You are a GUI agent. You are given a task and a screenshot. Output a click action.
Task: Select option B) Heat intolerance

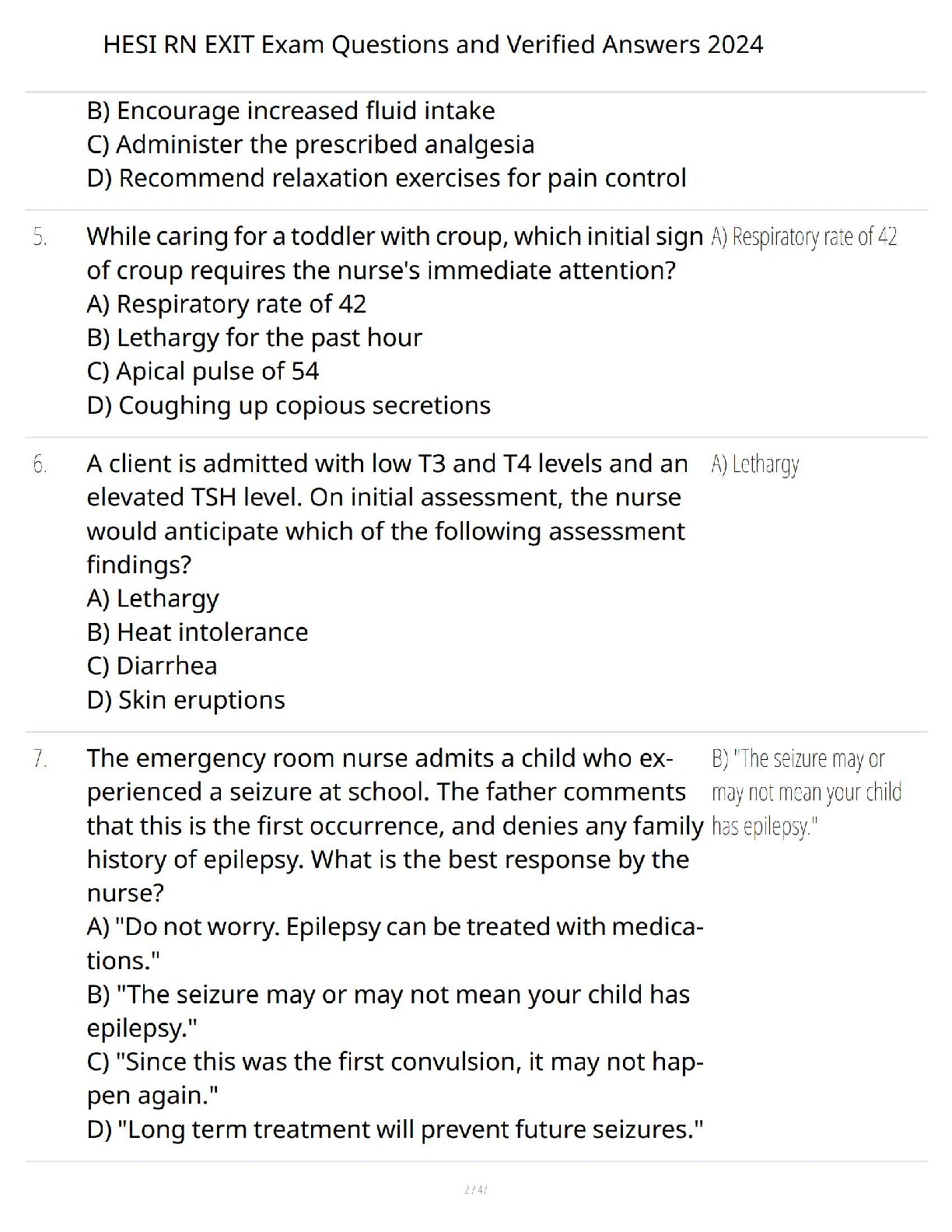198,632
